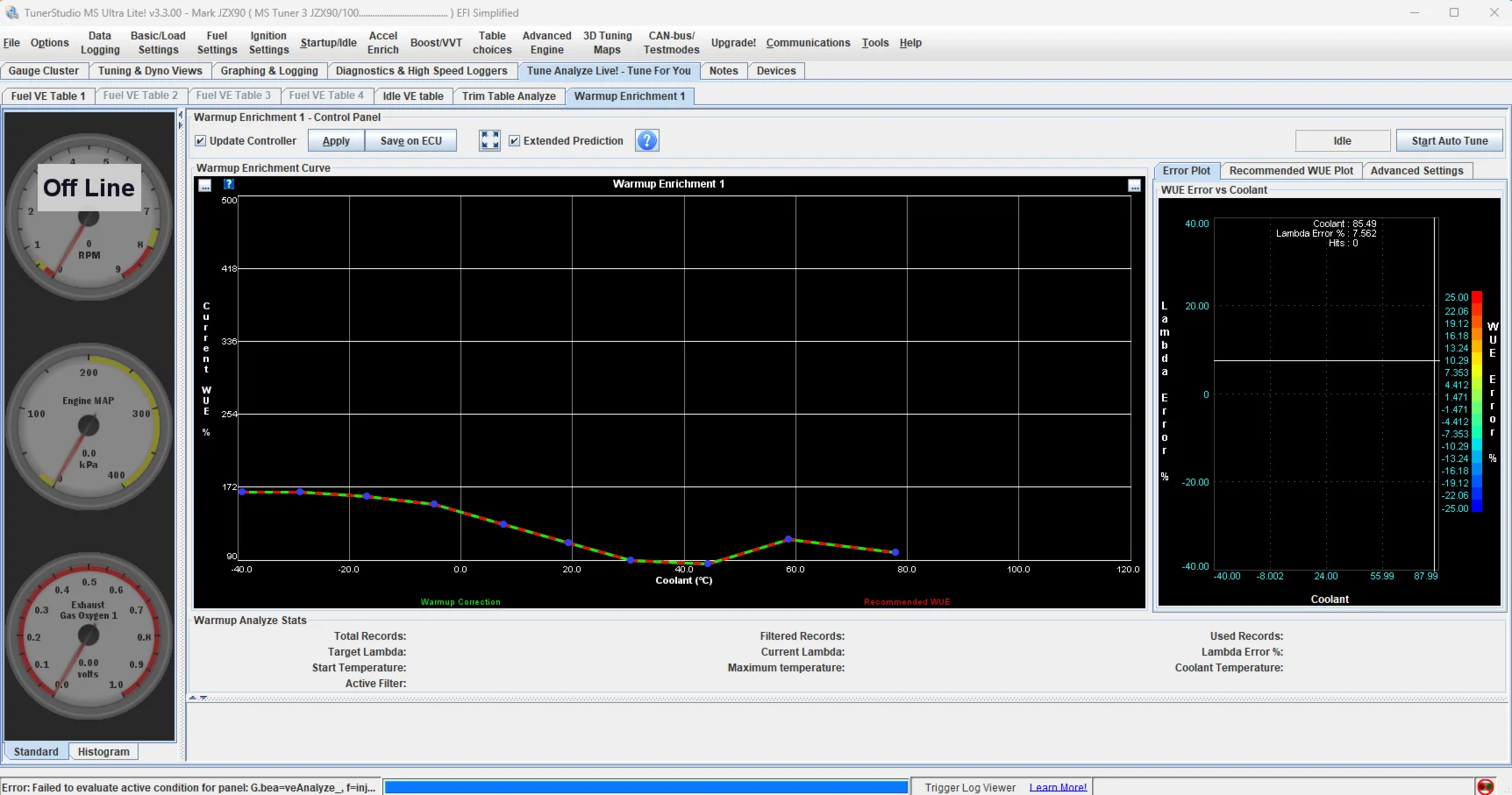
Task: Switch to the Recommended WUE Plot tab
Action: click(x=1290, y=171)
